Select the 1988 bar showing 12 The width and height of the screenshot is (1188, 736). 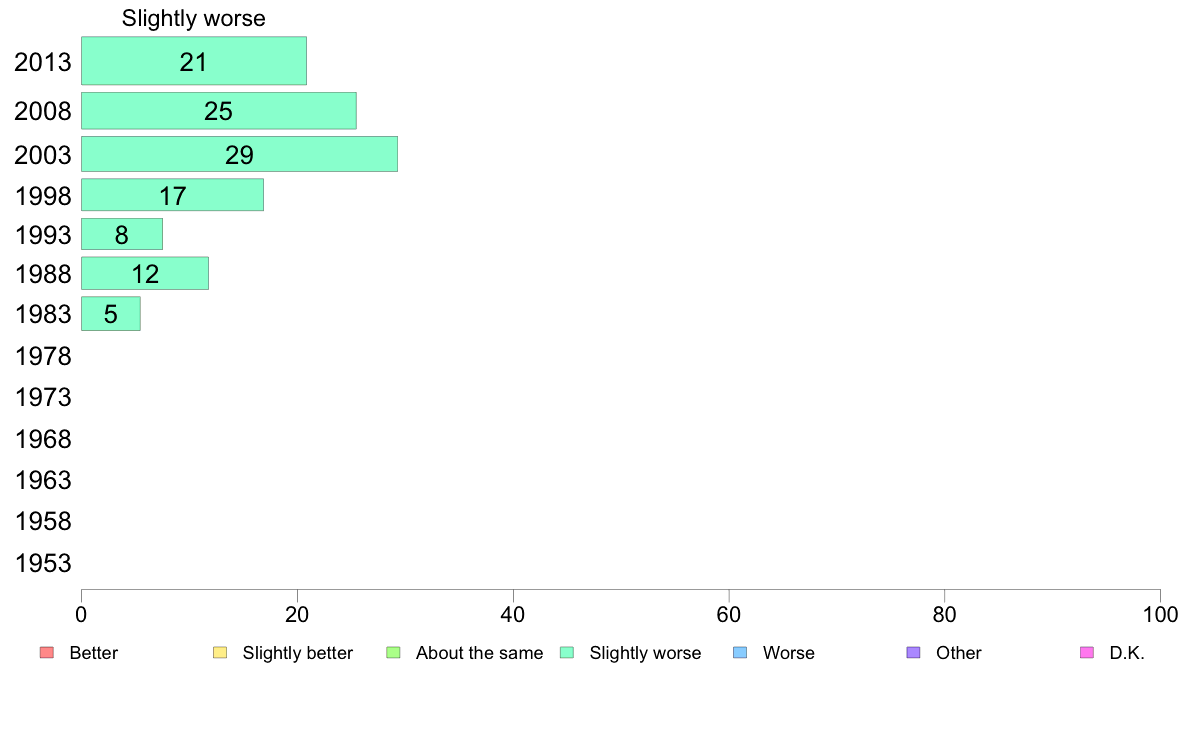click(x=145, y=273)
